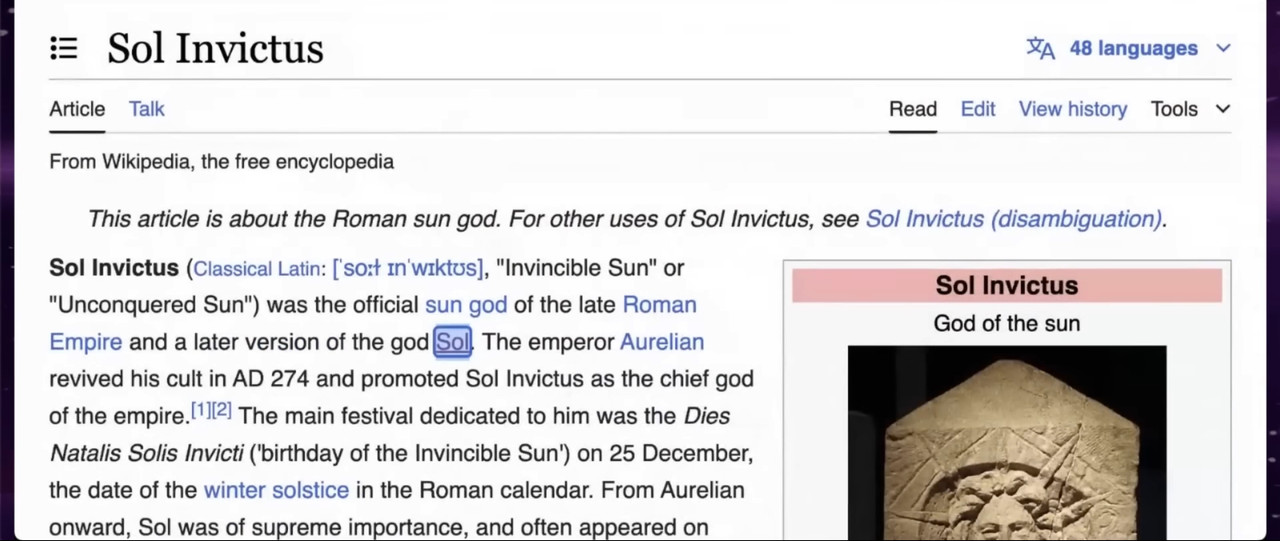This screenshot has height=541, width=1280.
Task: Open the Talk tab
Action: pyautogui.click(x=146, y=109)
